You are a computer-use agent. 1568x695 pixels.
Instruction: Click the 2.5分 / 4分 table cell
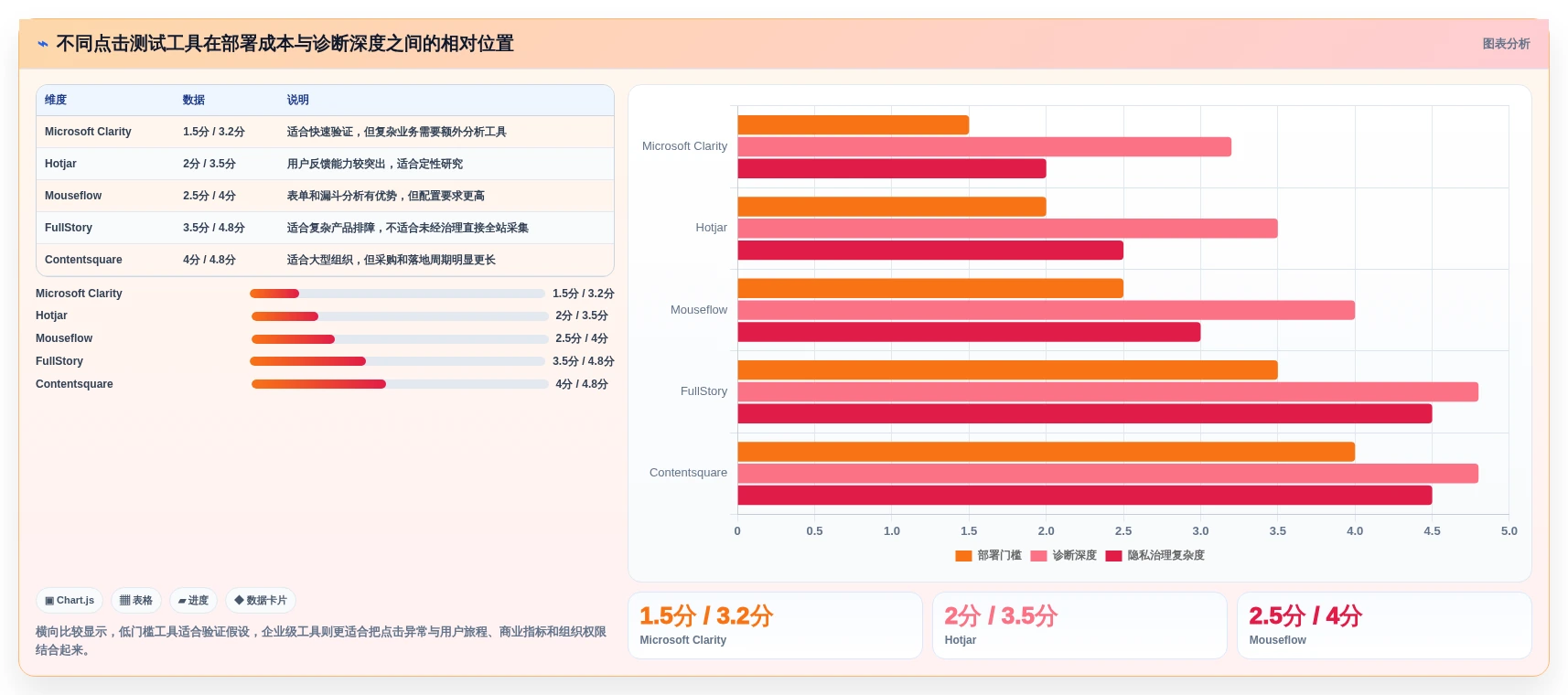(209, 196)
